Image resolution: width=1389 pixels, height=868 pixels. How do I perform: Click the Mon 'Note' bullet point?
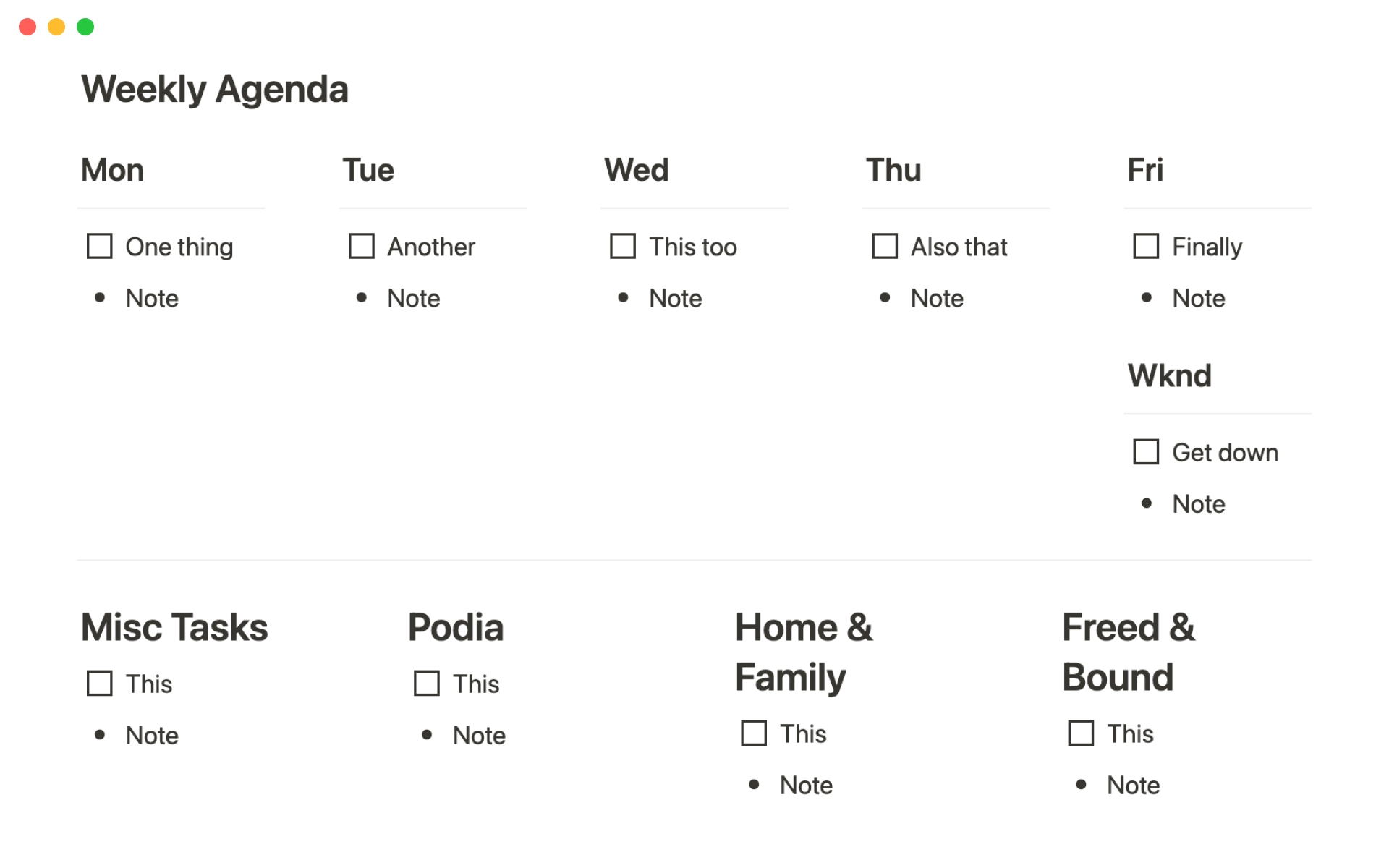click(x=151, y=296)
